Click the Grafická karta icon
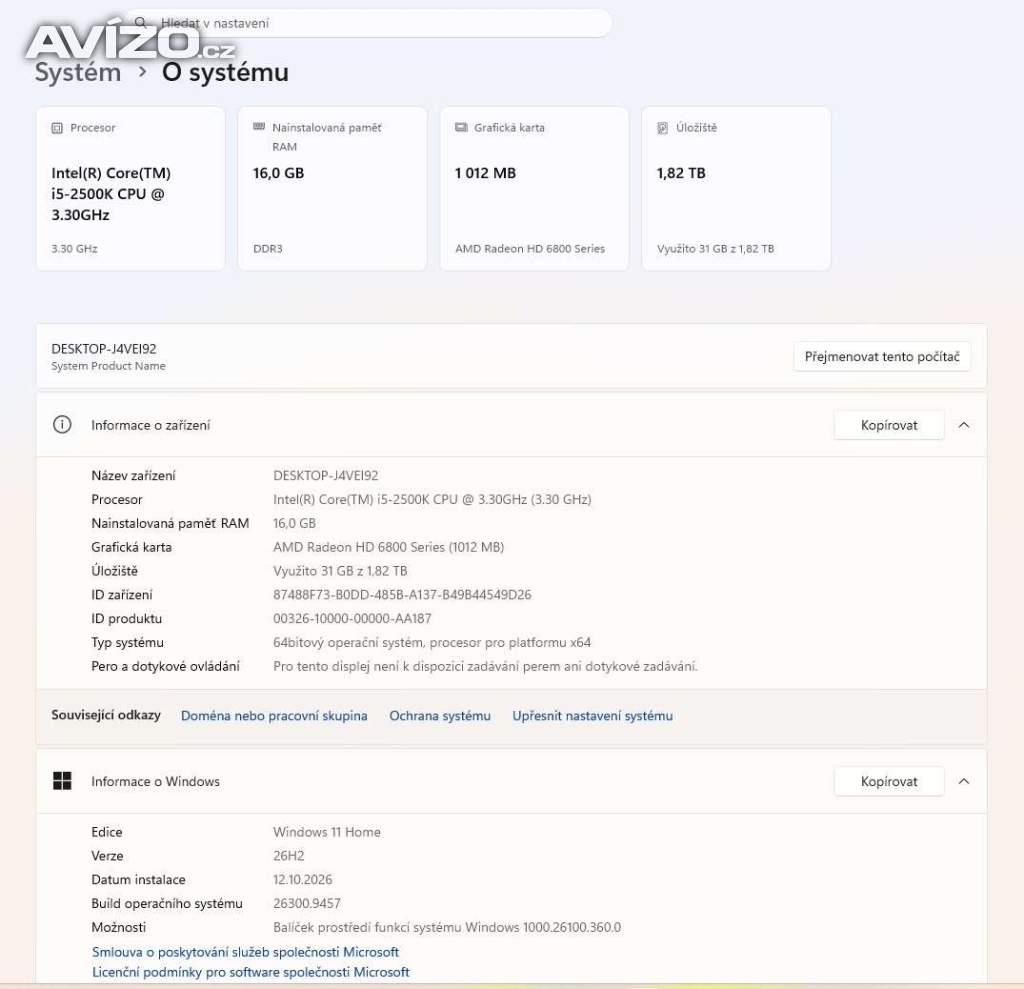1024x989 pixels. 461,127
